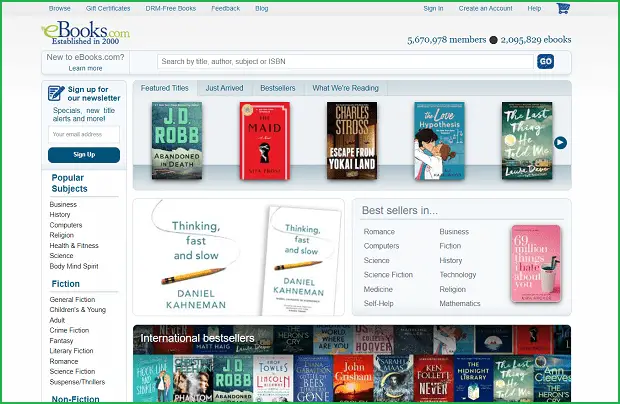Click the eBooks.com logo

point(85,33)
